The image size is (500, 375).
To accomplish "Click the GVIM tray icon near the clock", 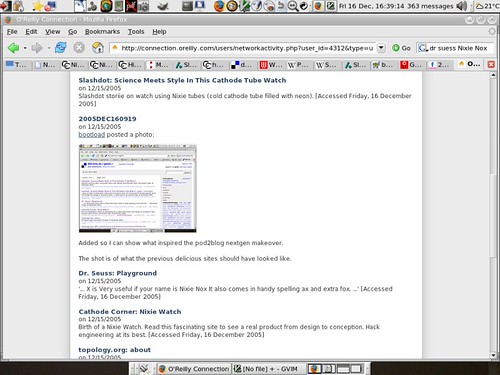I will coord(330,6).
